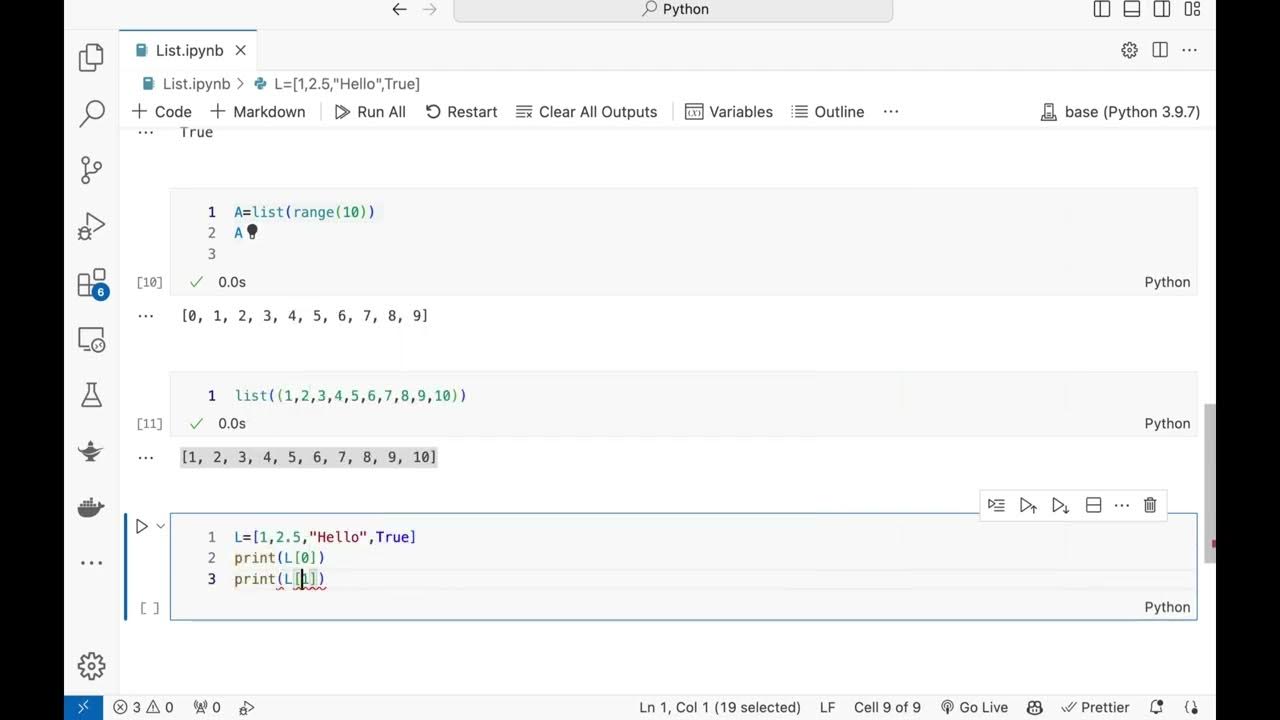Open the Testing flask view
Image resolution: width=1280 pixels, height=720 pixels.
91,395
